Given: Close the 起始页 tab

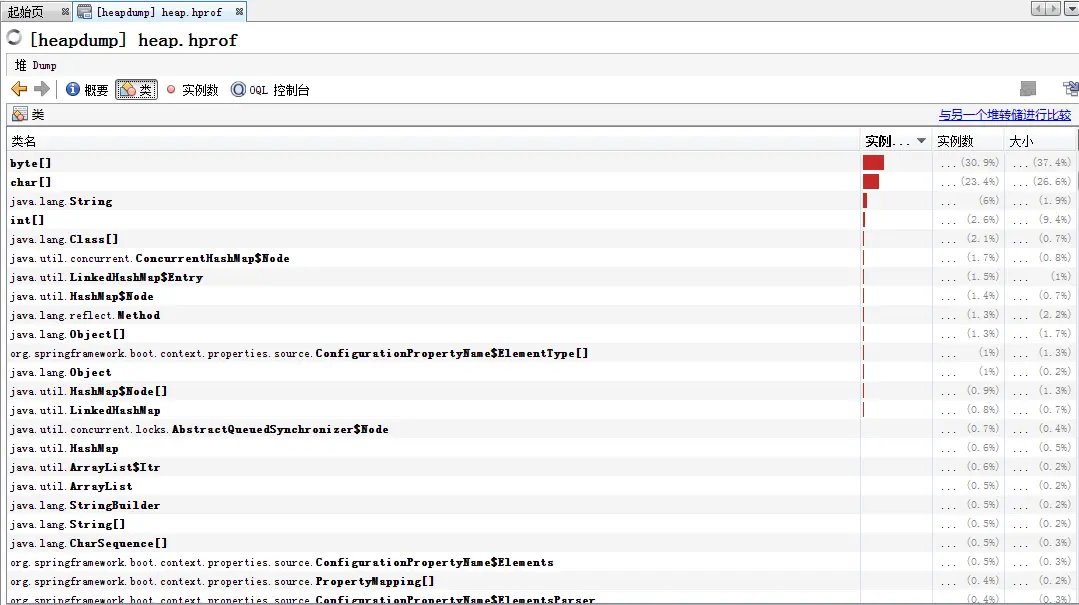Looking at the screenshot, I should 65,12.
